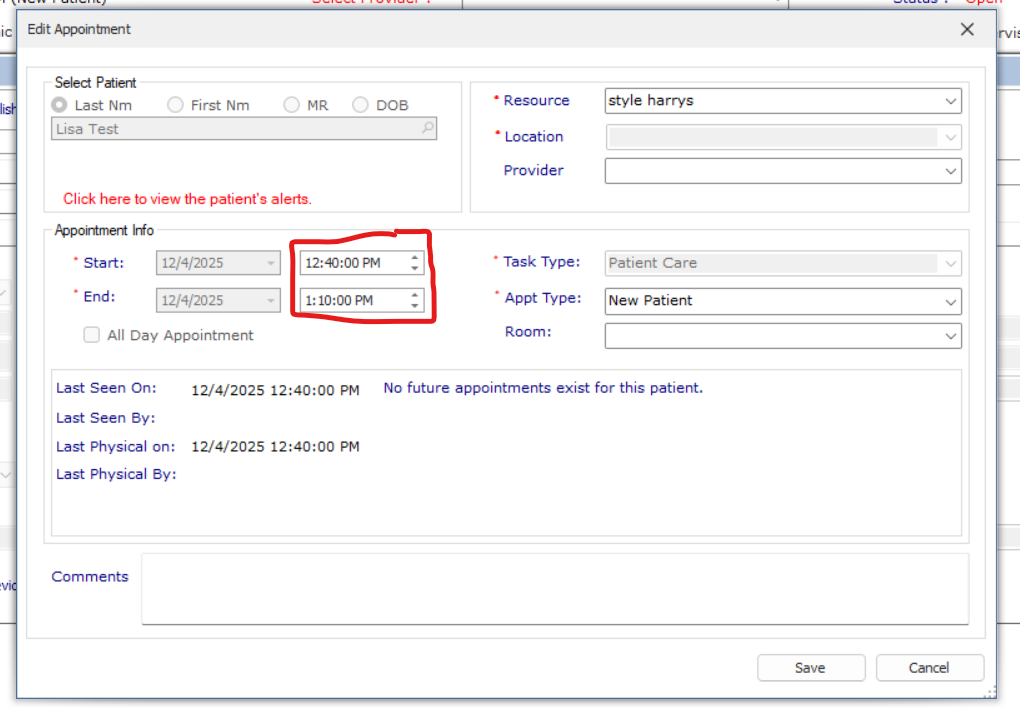Click the patient search magnifier icon

427,128
